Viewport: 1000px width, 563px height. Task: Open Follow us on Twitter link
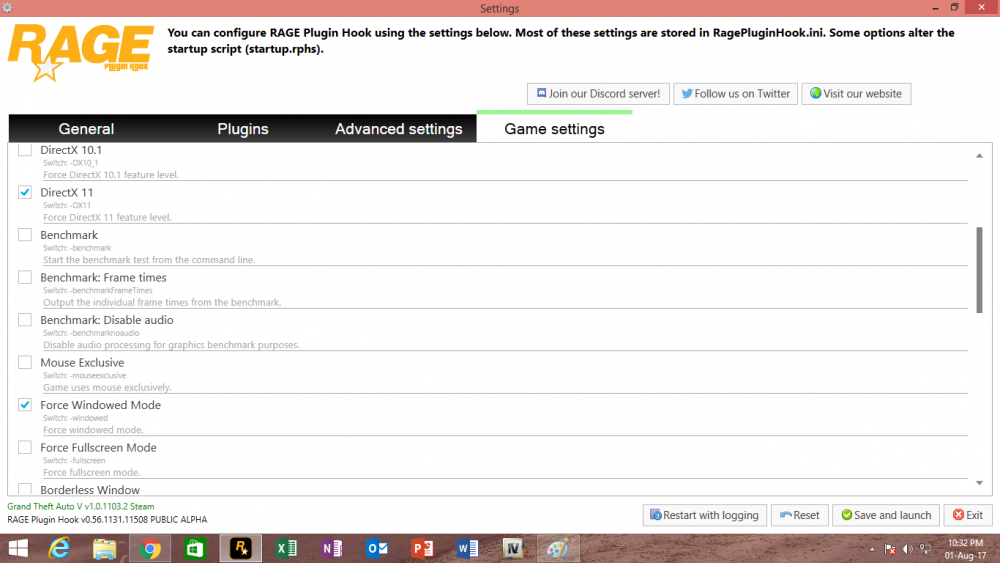tap(735, 94)
